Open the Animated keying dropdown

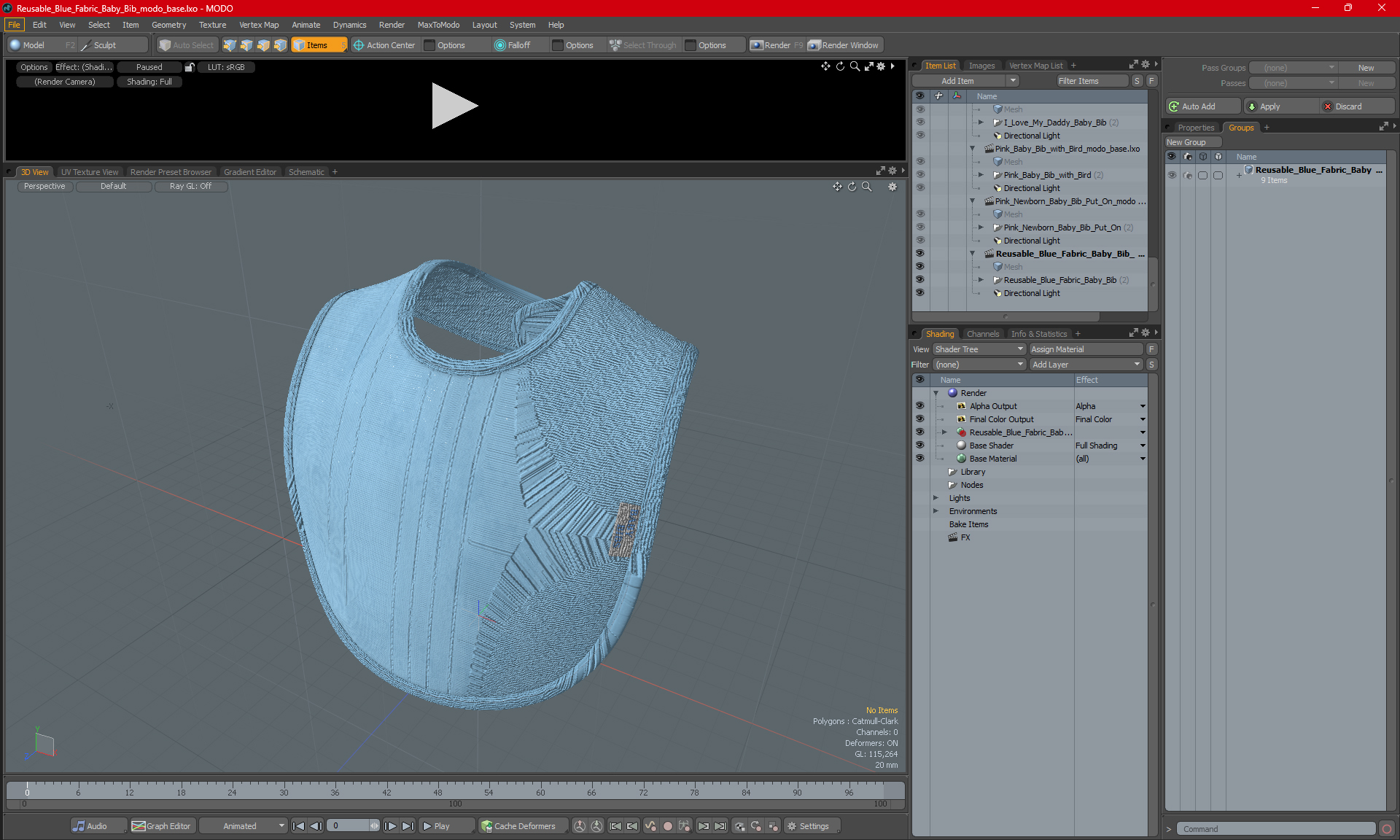(x=244, y=826)
